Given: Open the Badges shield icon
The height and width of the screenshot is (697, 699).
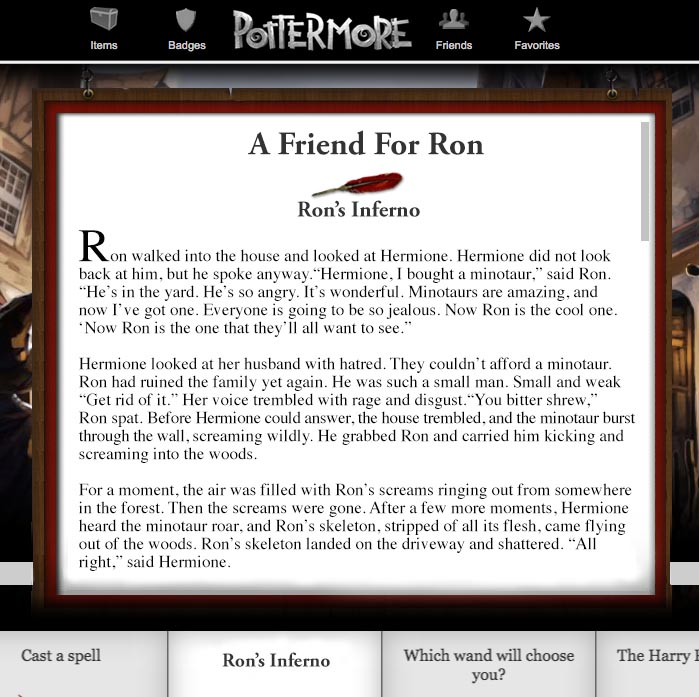Looking at the screenshot, I should click(186, 20).
